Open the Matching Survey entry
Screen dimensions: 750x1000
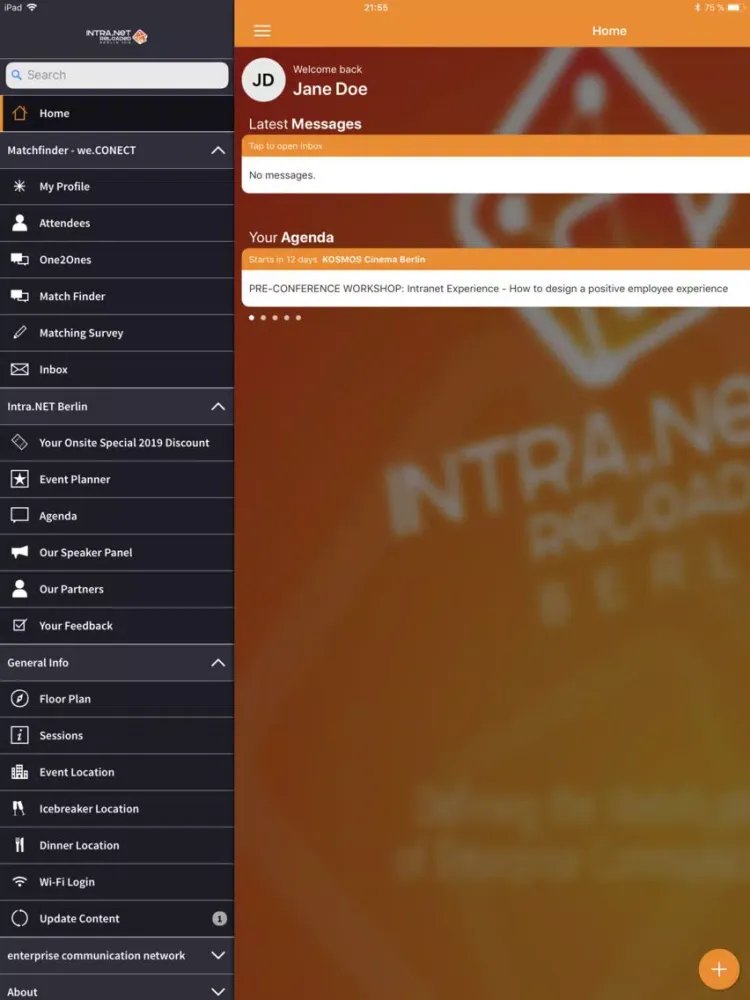(x=117, y=333)
